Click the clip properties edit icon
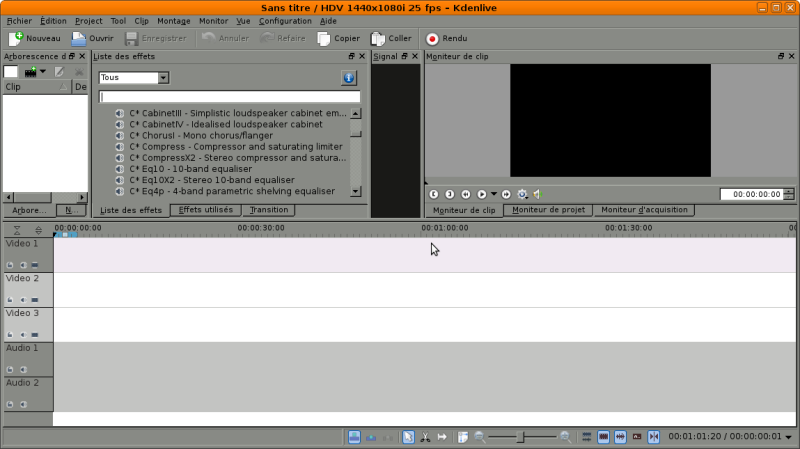Image resolution: width=800 pixels, height=449 pixels. tap(59, 72)
